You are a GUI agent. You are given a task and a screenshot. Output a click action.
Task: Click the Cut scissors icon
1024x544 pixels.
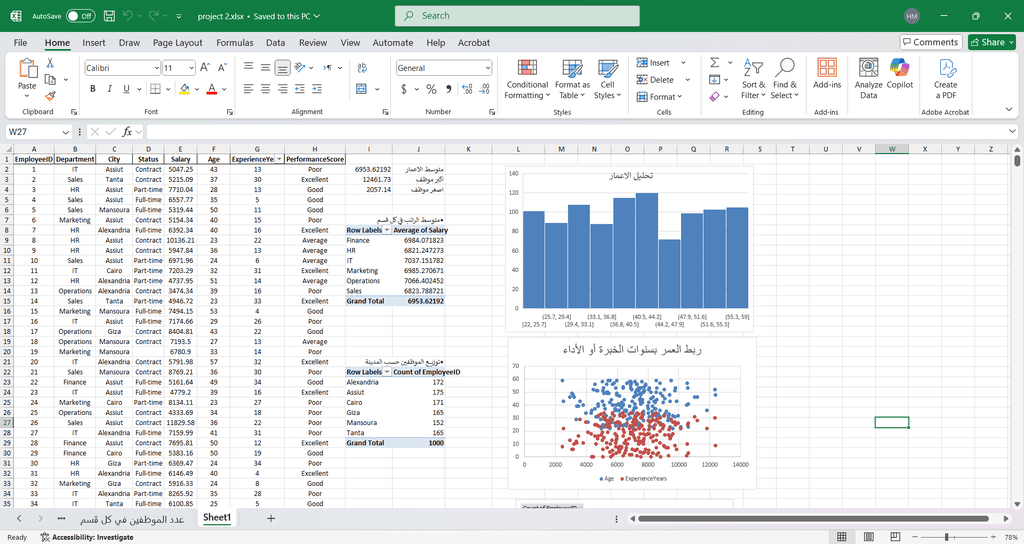coord(49,62)
